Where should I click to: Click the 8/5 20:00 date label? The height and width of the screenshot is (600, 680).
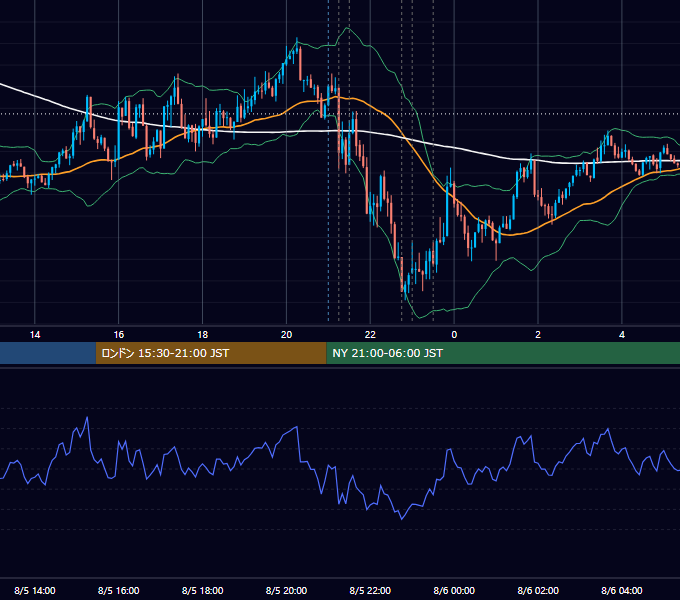tap(286, 590)
